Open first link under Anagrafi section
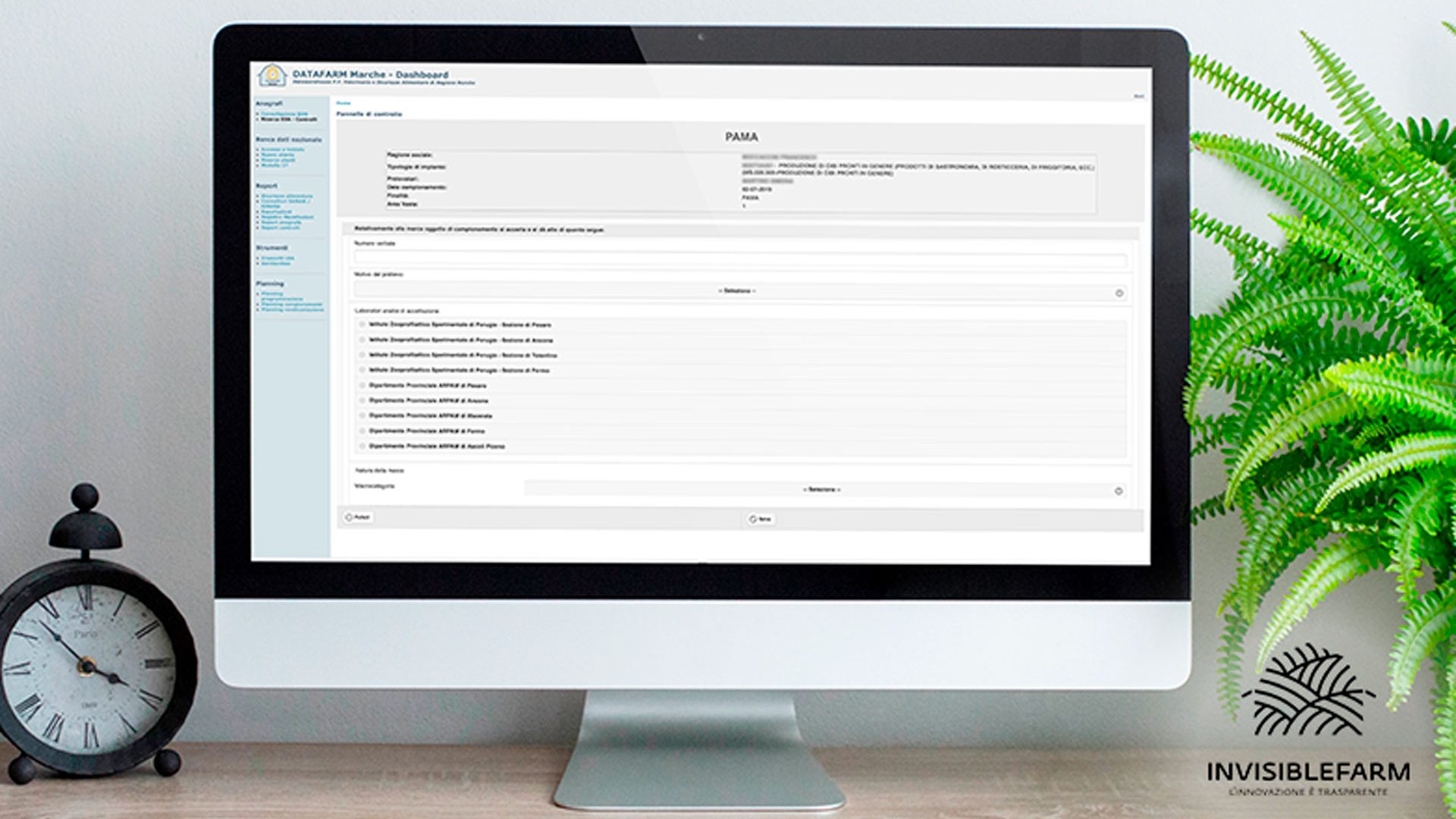 [x=284, y=114]
